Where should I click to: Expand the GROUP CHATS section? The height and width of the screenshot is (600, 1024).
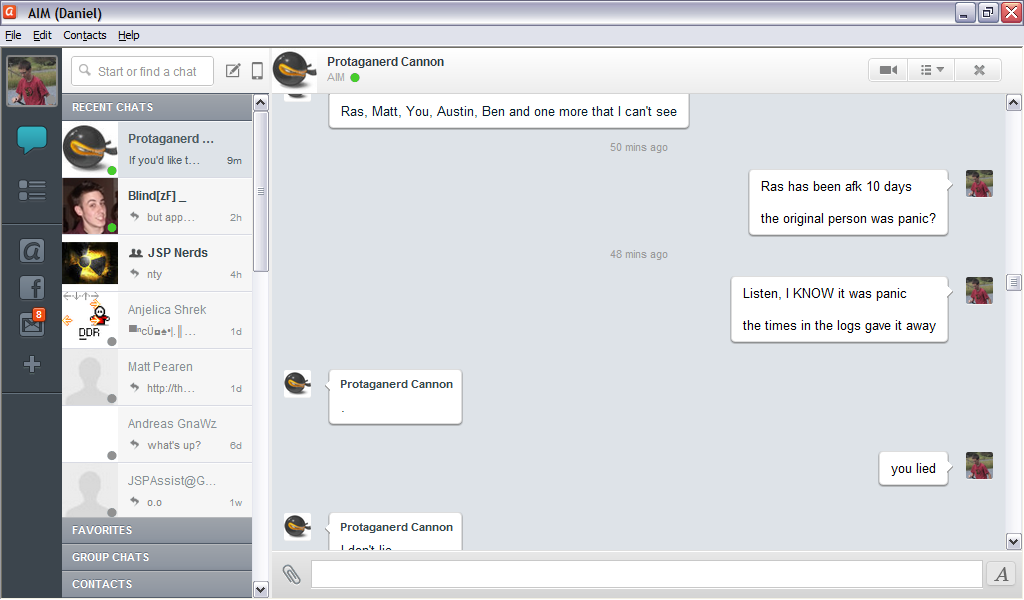(x=157, y=557)
